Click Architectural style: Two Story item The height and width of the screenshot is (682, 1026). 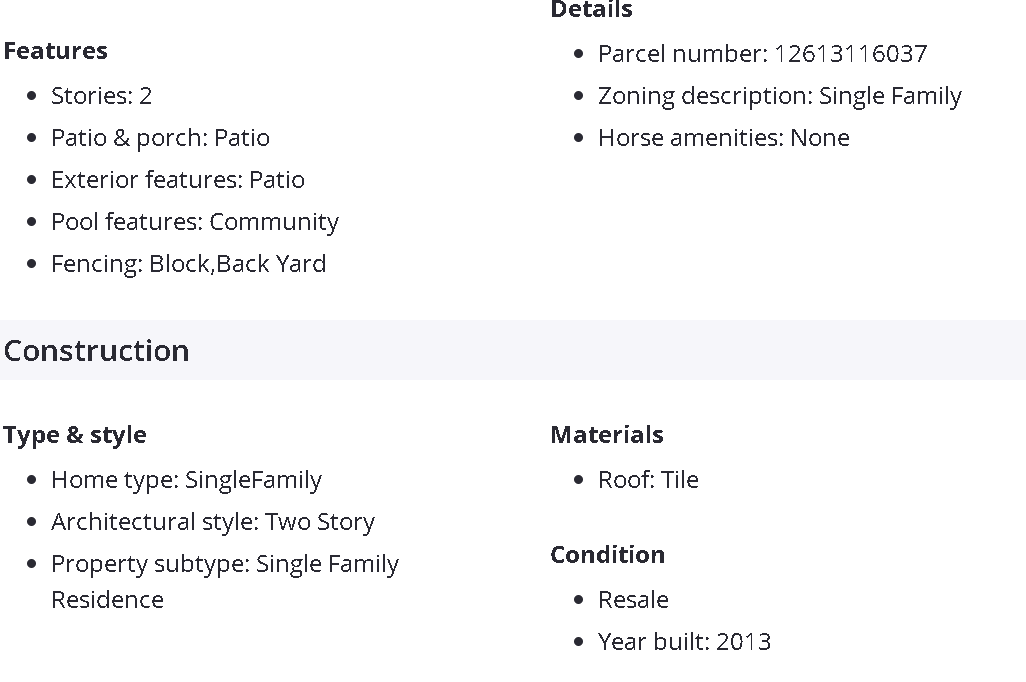click(213, 522)
